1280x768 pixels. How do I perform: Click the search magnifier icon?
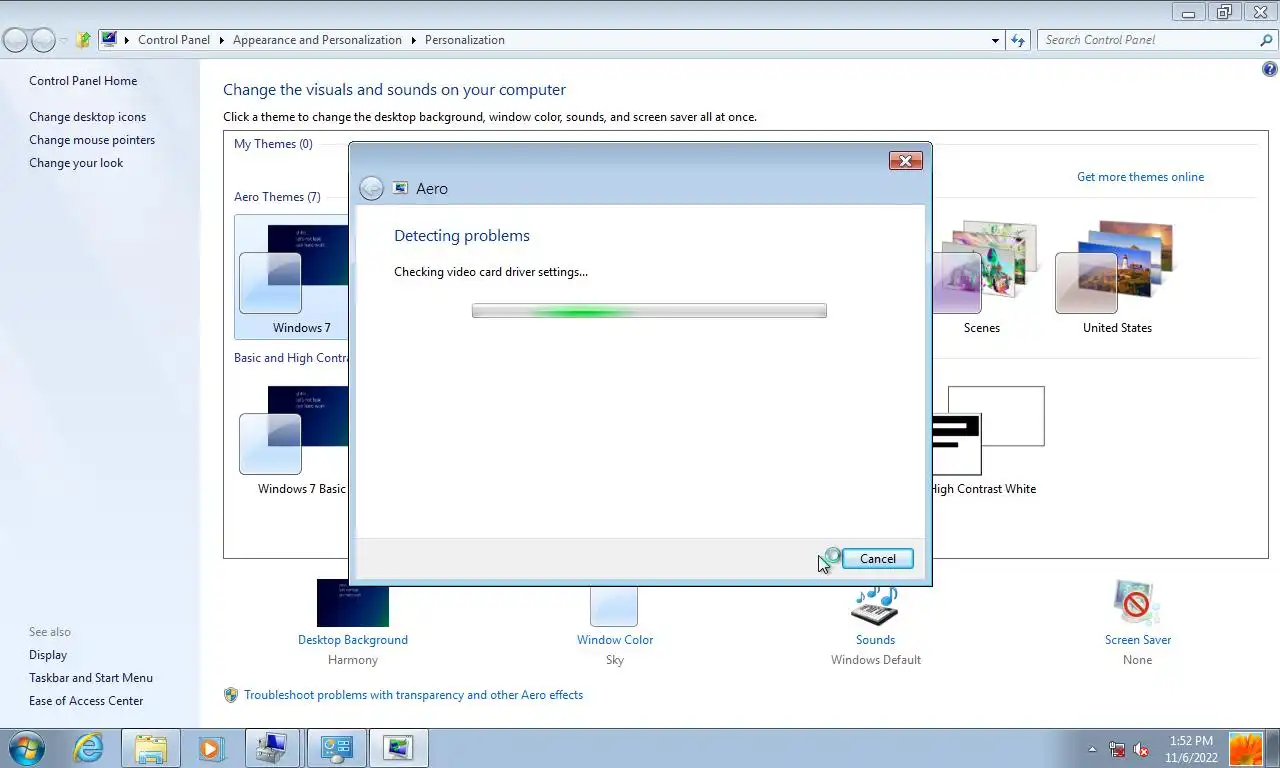[1266, 40]
